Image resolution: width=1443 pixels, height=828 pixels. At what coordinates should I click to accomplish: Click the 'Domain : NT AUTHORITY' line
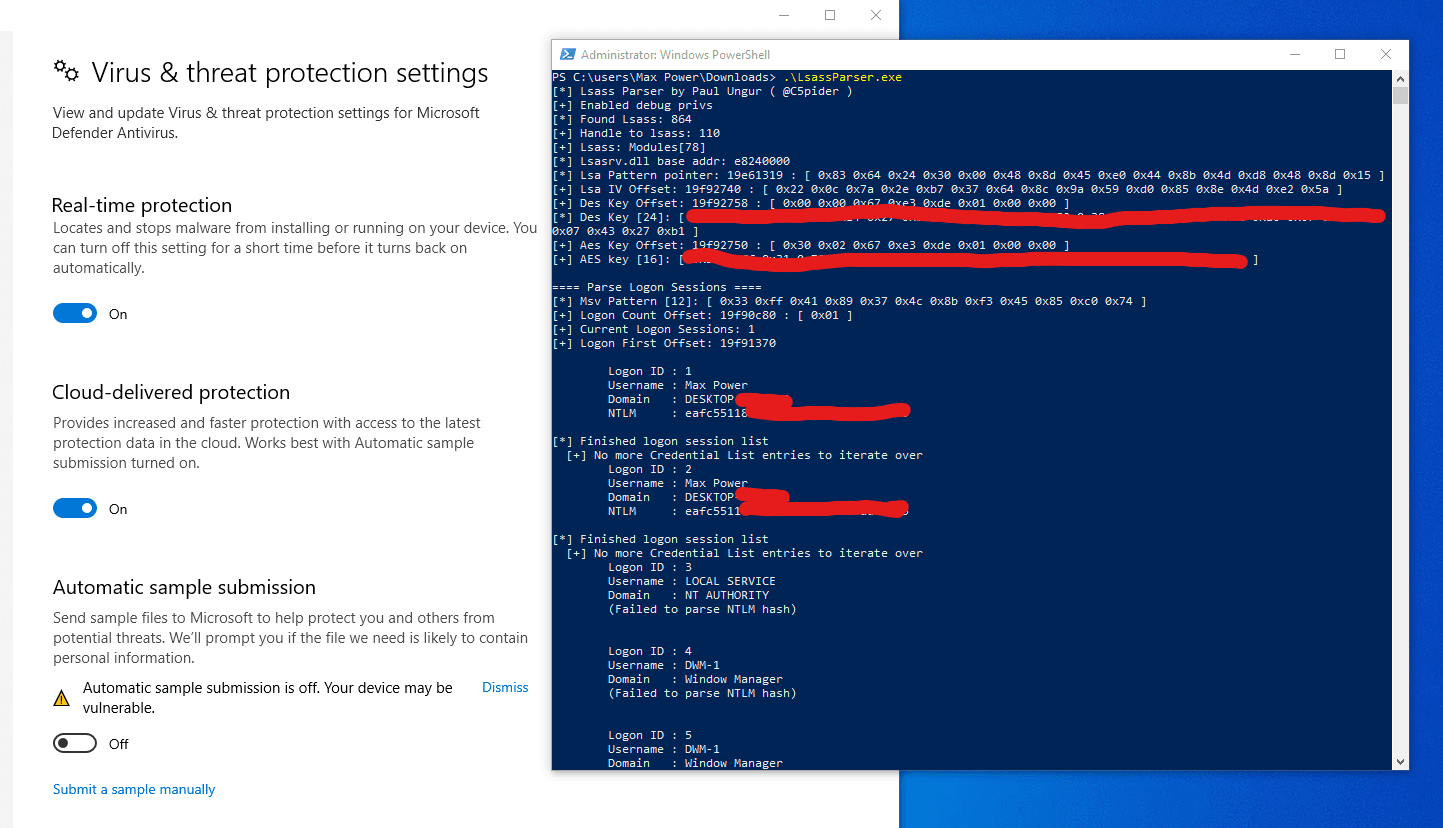pyautogui.click(x=688, y=595)
